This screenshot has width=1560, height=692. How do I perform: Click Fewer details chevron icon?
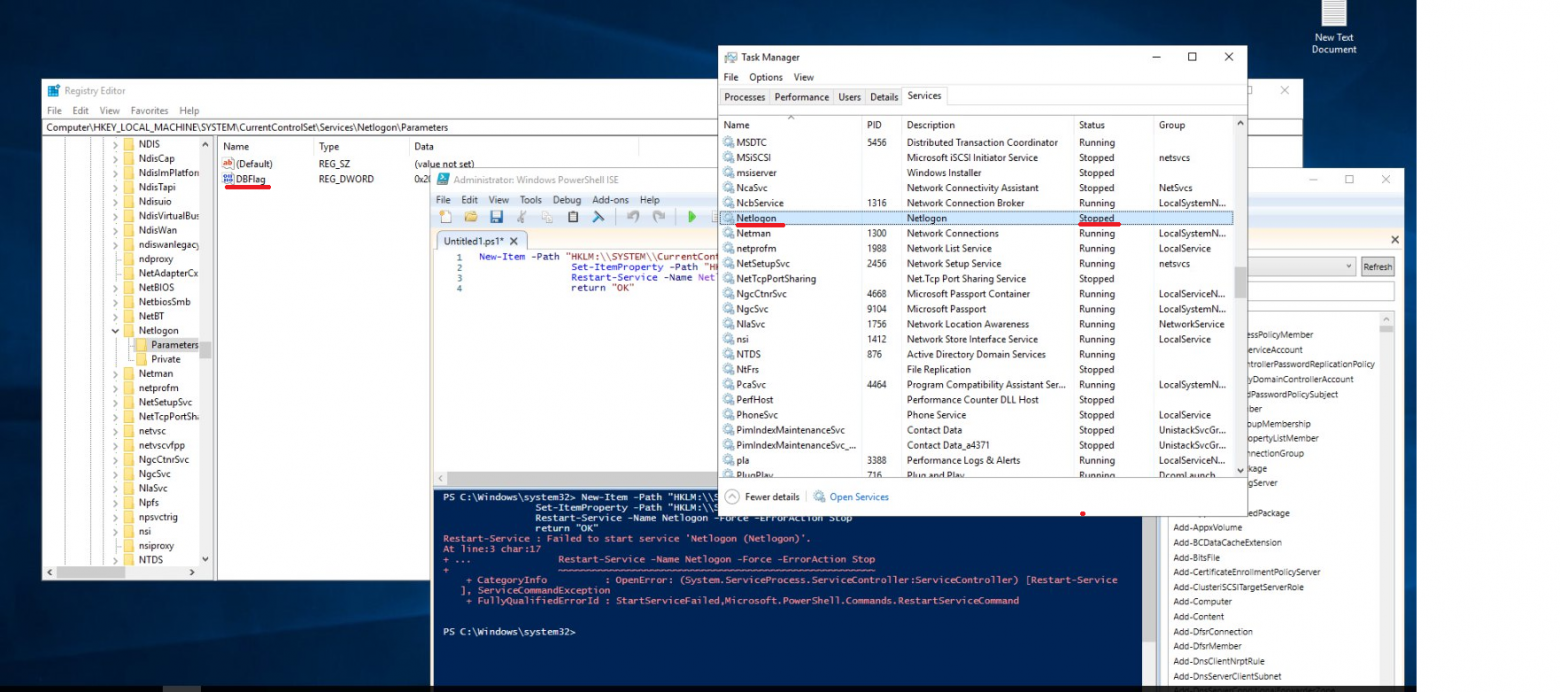tap(732, 497)
